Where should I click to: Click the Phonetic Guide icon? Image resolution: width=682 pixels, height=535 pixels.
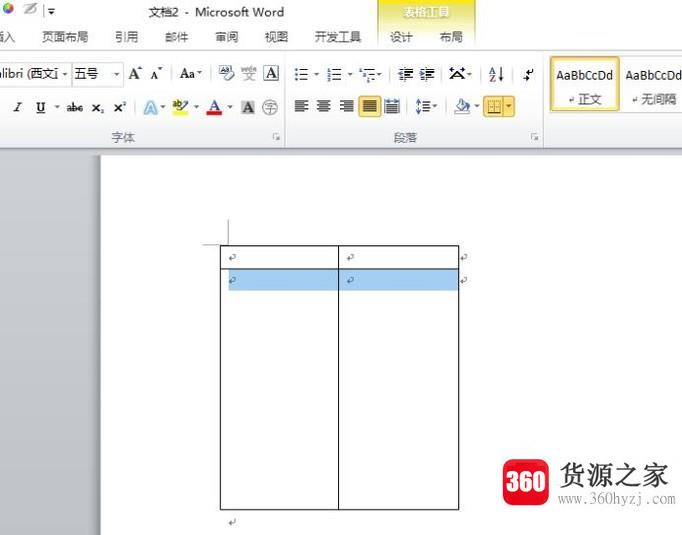pyautogui.click(x=248, y=73)
